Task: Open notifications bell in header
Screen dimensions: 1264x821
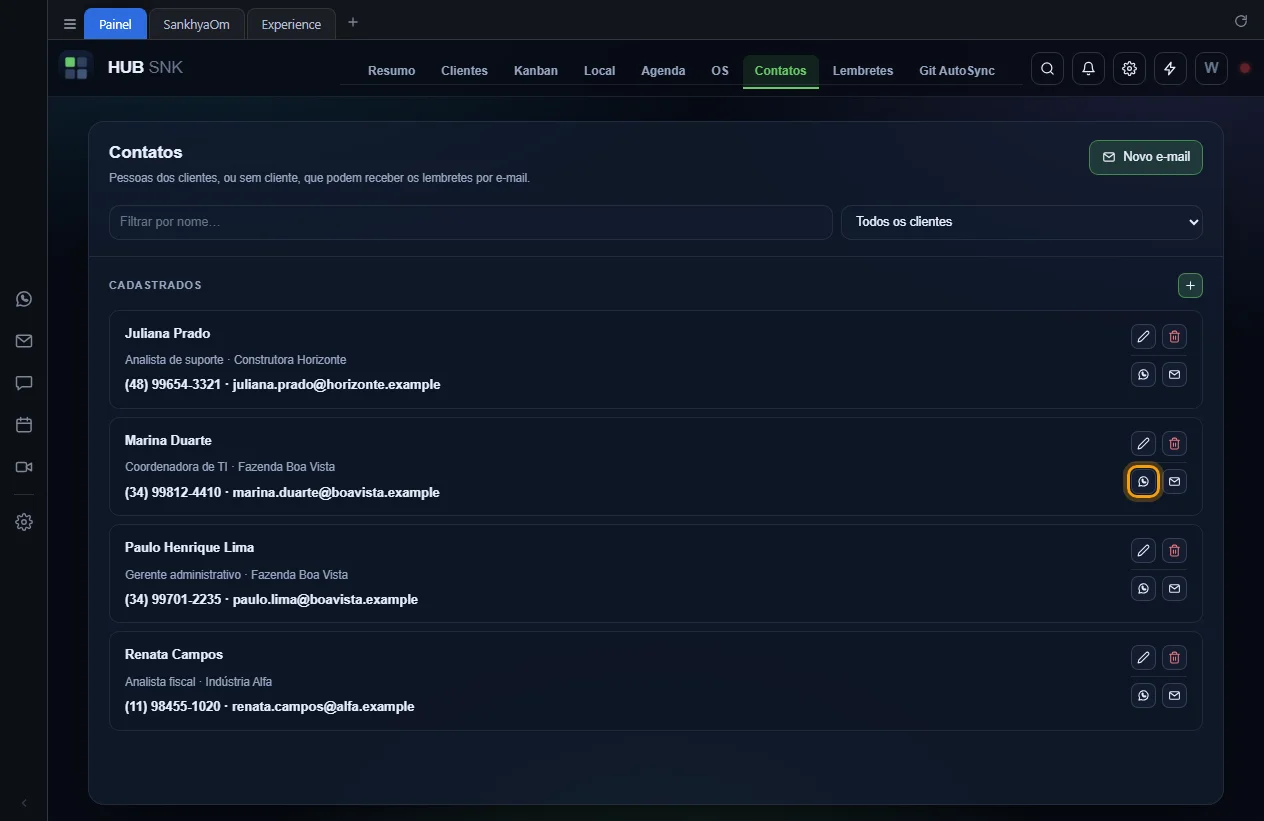Action: tap(1088, 69)
